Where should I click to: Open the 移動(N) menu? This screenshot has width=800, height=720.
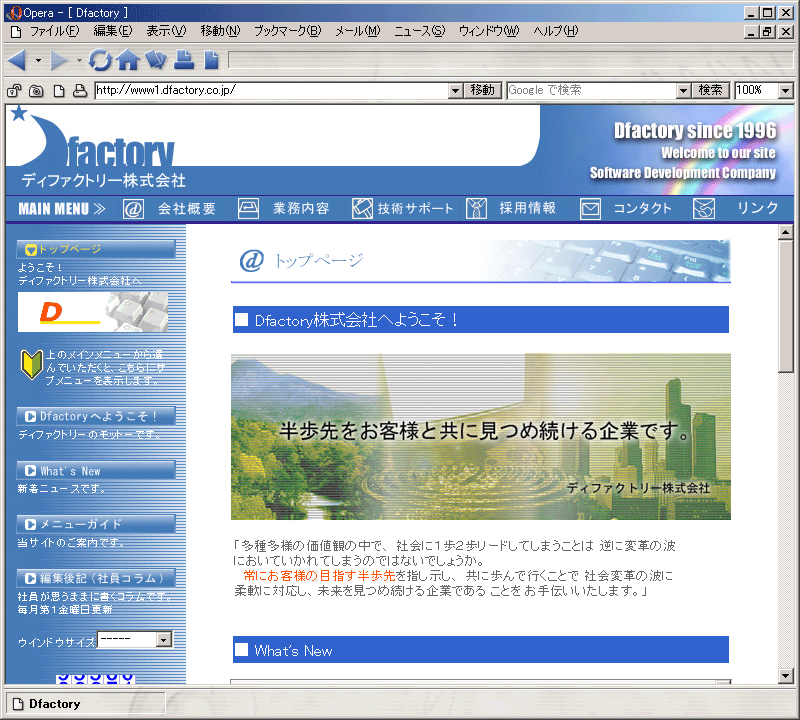pyautogui.click(x=220, y=32)
